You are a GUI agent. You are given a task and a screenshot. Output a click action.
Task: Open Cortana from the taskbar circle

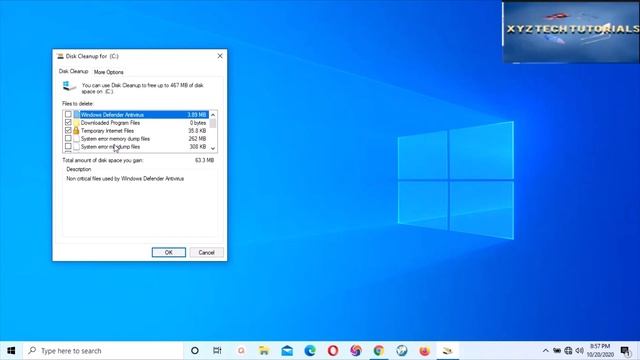point(195,351)
